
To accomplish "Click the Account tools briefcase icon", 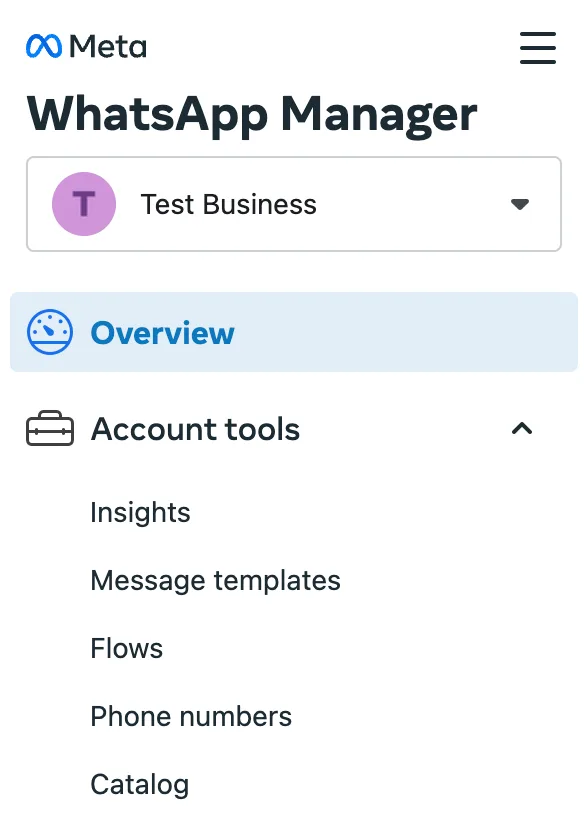I will (48, 428).
